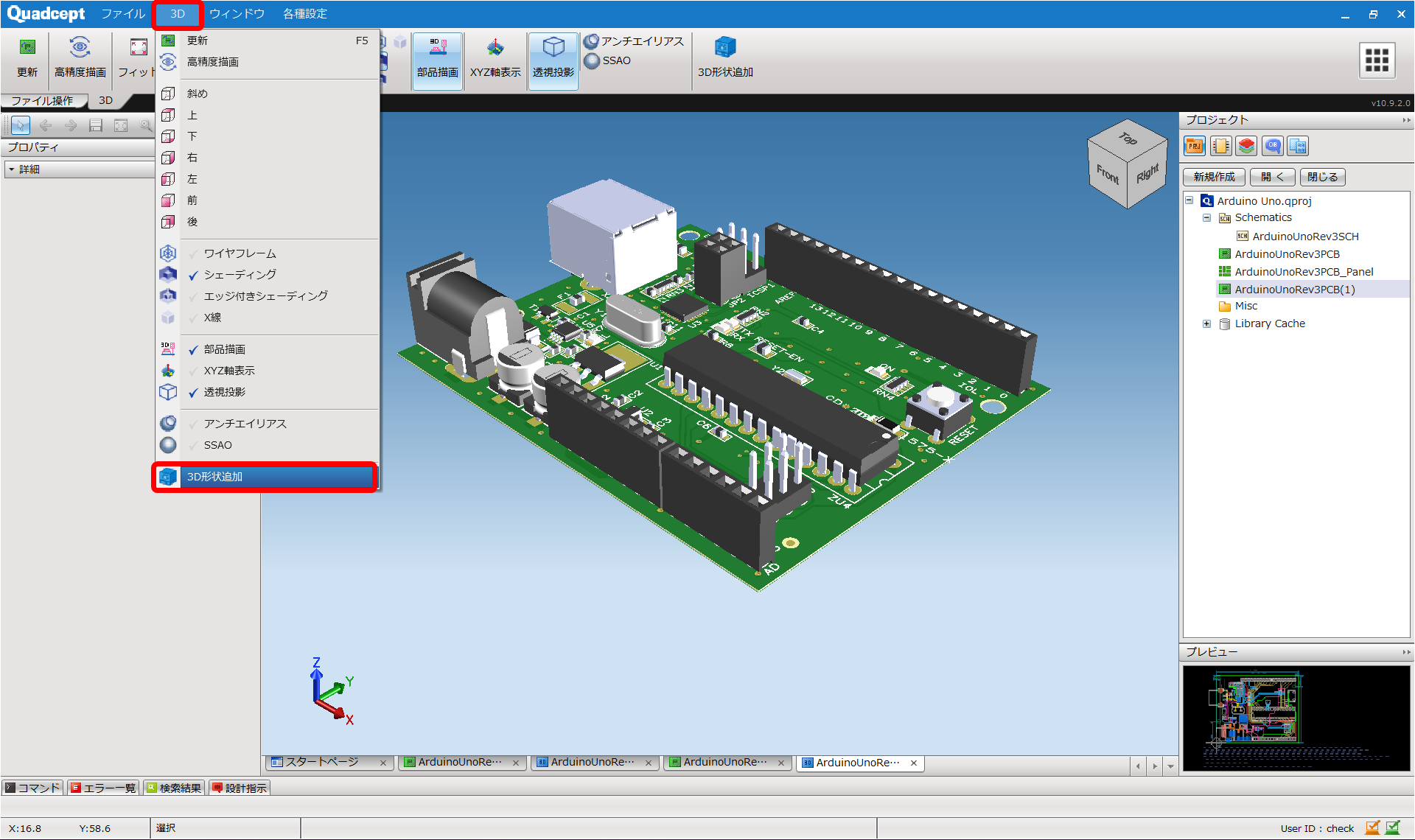
Task: Click the layers stack icon in project panel
Action: point(1246,146)
